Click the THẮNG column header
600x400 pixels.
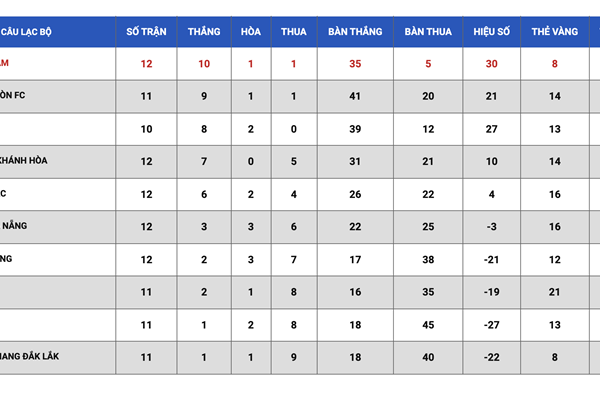[x=204, y=31]
